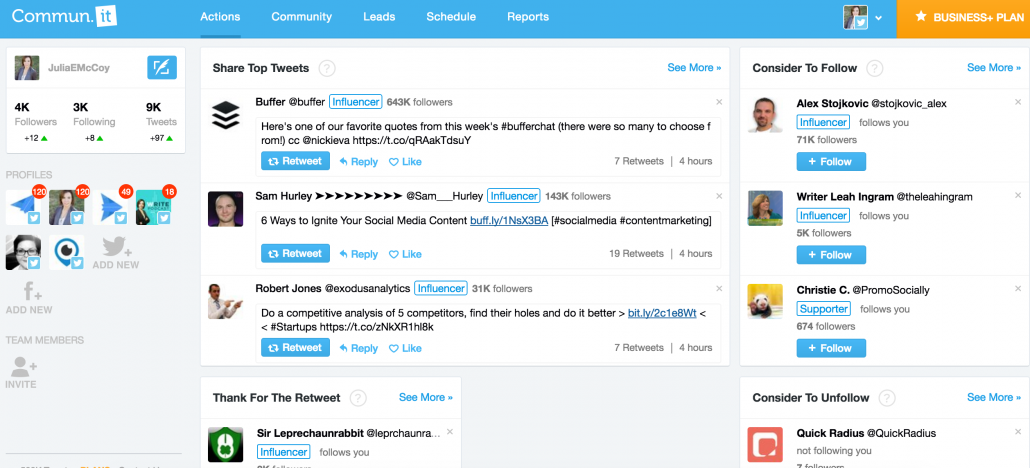This screenshot has width=1030, height=468.
Task: Open the help icon beside Consider To Unfollow
Action: 887,398
